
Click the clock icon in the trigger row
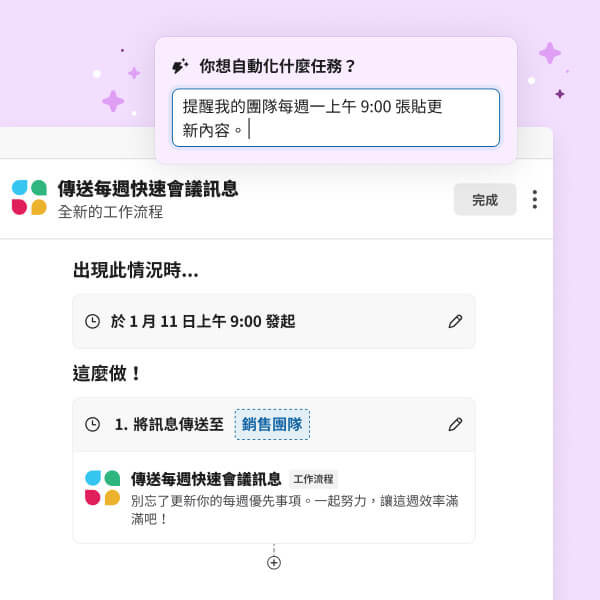[x=92, y=321]
